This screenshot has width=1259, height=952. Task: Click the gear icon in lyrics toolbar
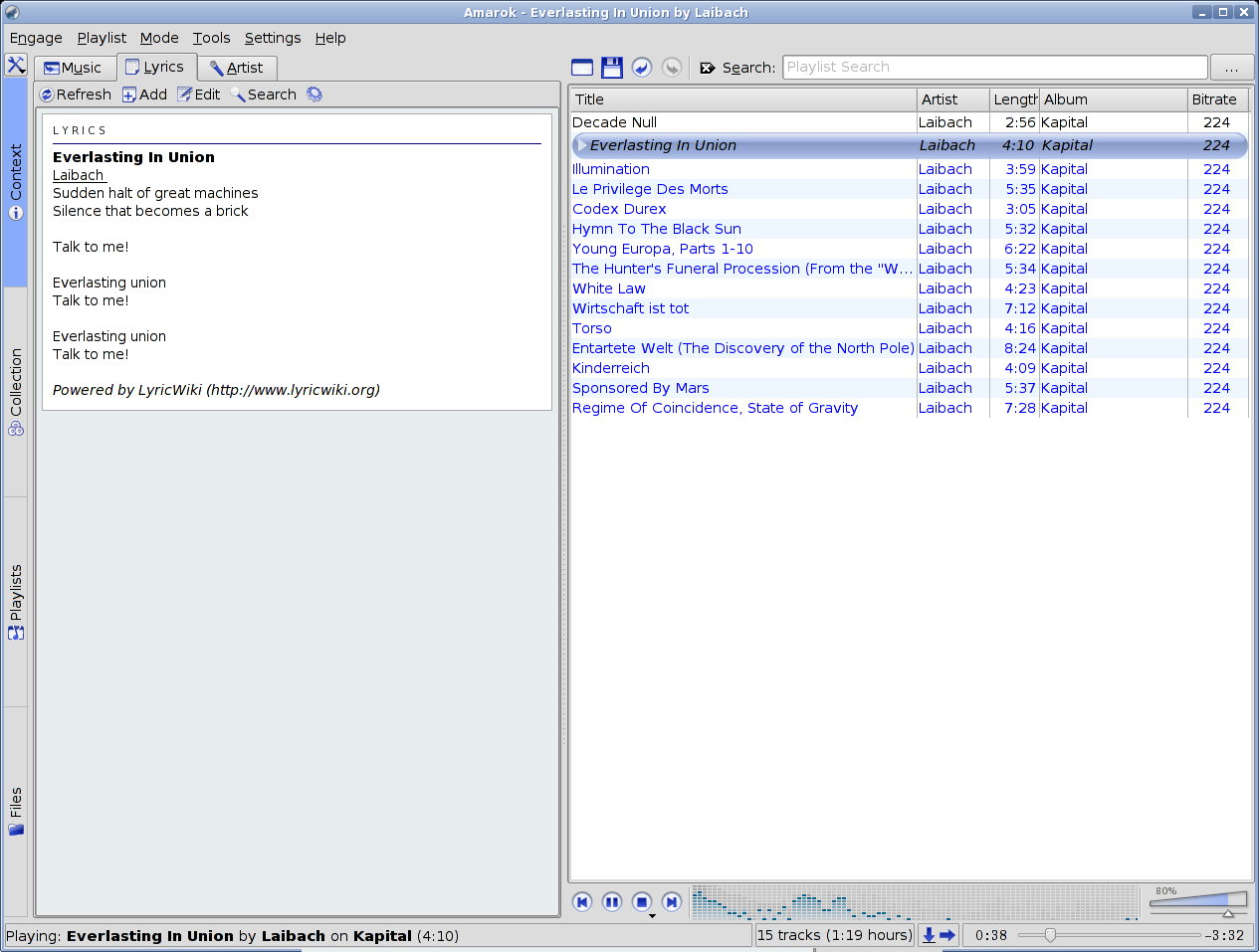315,95
